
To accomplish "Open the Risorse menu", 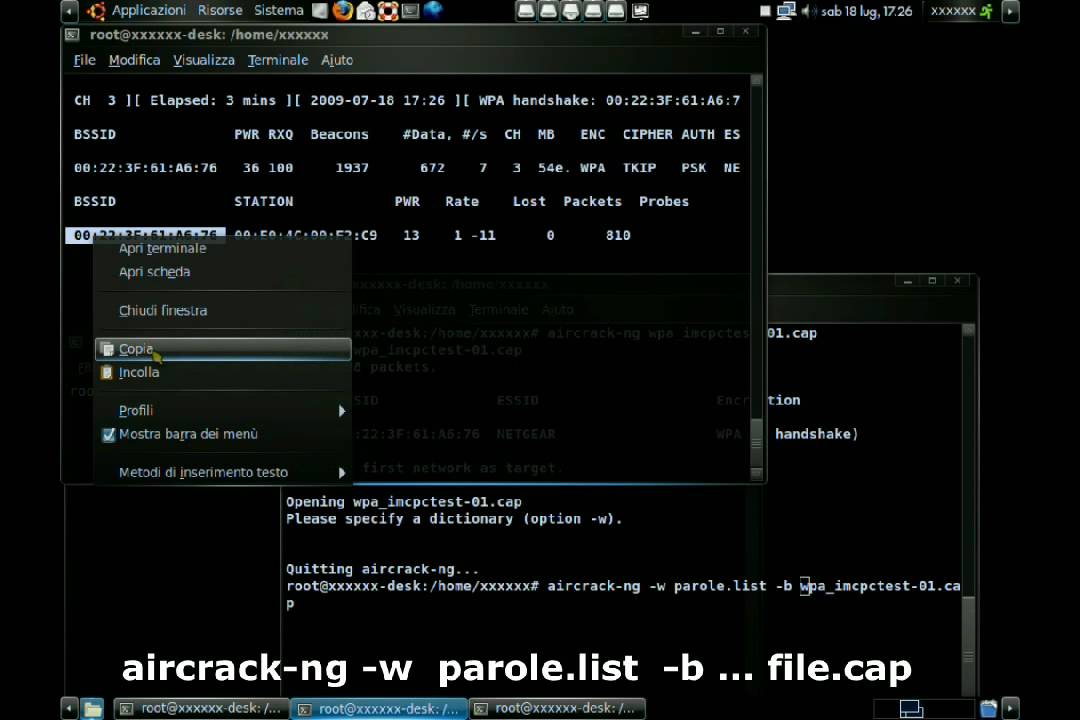I will (x=220, y=10).
